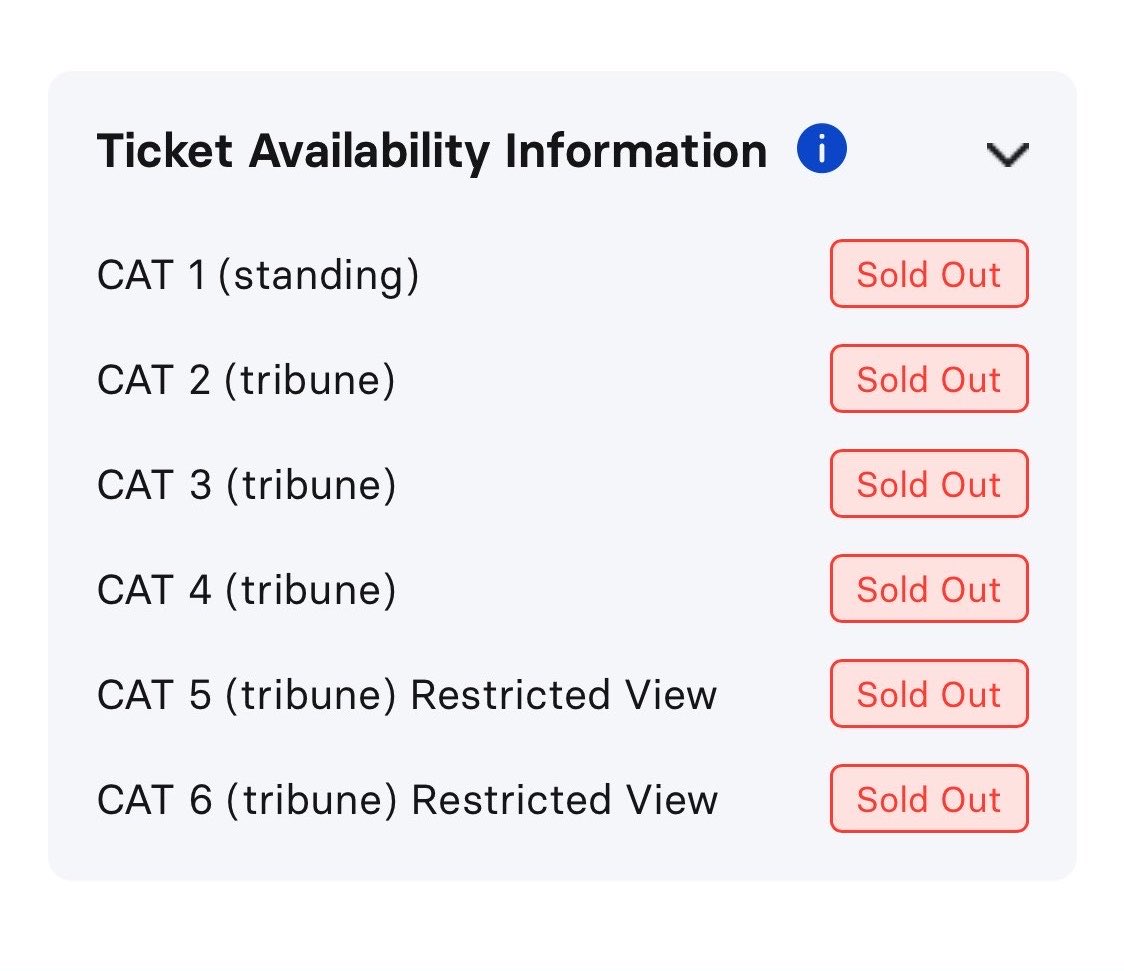Select the CAT 1 (standing) label
The image size is (1124, 971).
point(258,276)
